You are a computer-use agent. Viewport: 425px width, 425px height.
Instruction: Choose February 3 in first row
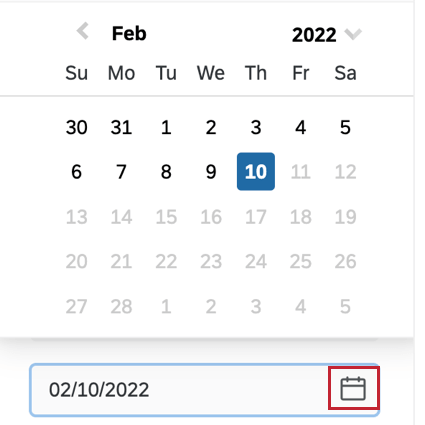coord(256,127)
